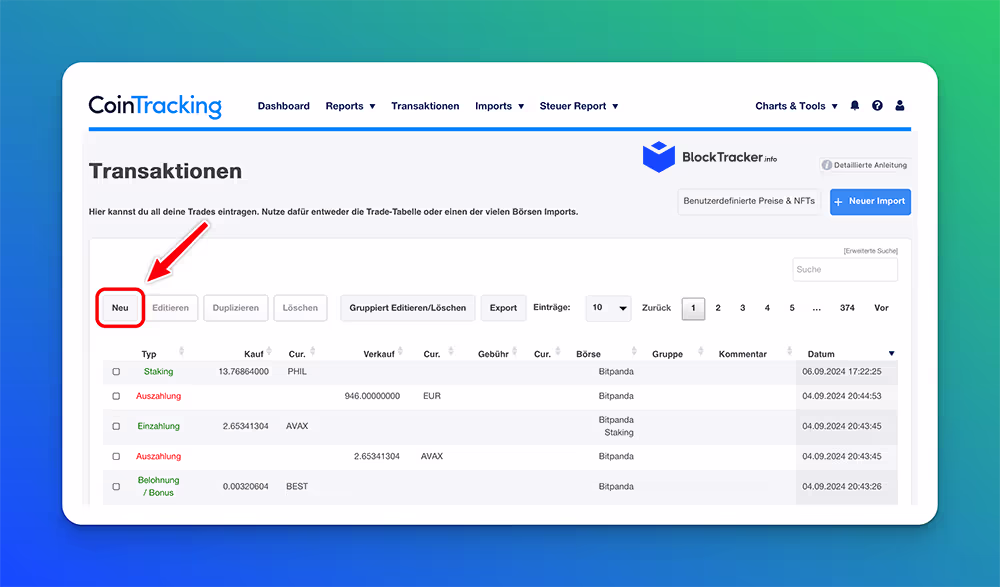Click the CoinTracking logo

(155, 106)
